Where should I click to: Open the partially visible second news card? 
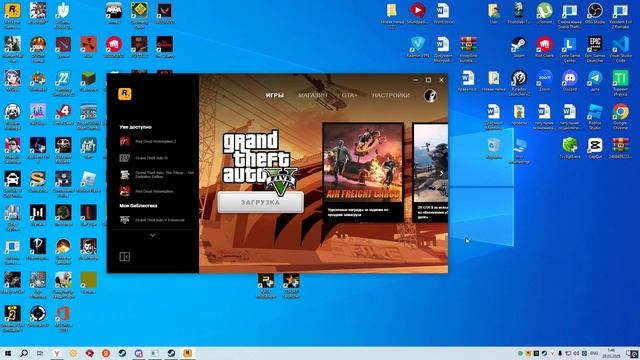(430, 172)
